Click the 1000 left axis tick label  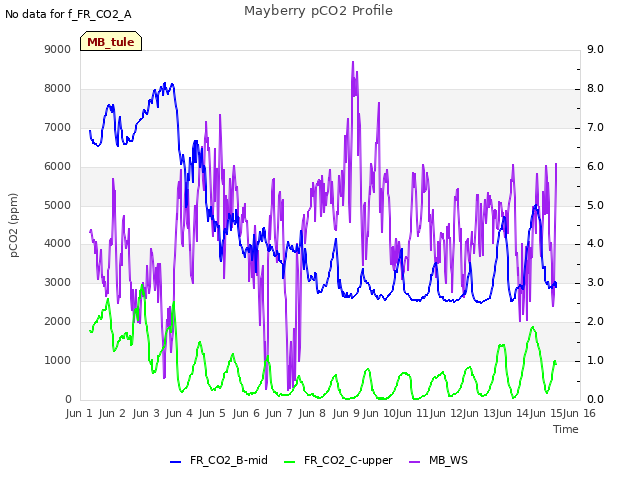point(58,360)
